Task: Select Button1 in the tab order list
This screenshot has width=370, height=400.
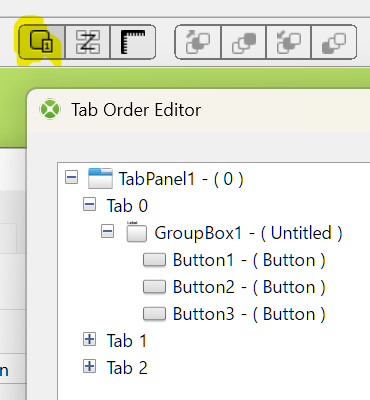Action: click(x=234, y=260)
